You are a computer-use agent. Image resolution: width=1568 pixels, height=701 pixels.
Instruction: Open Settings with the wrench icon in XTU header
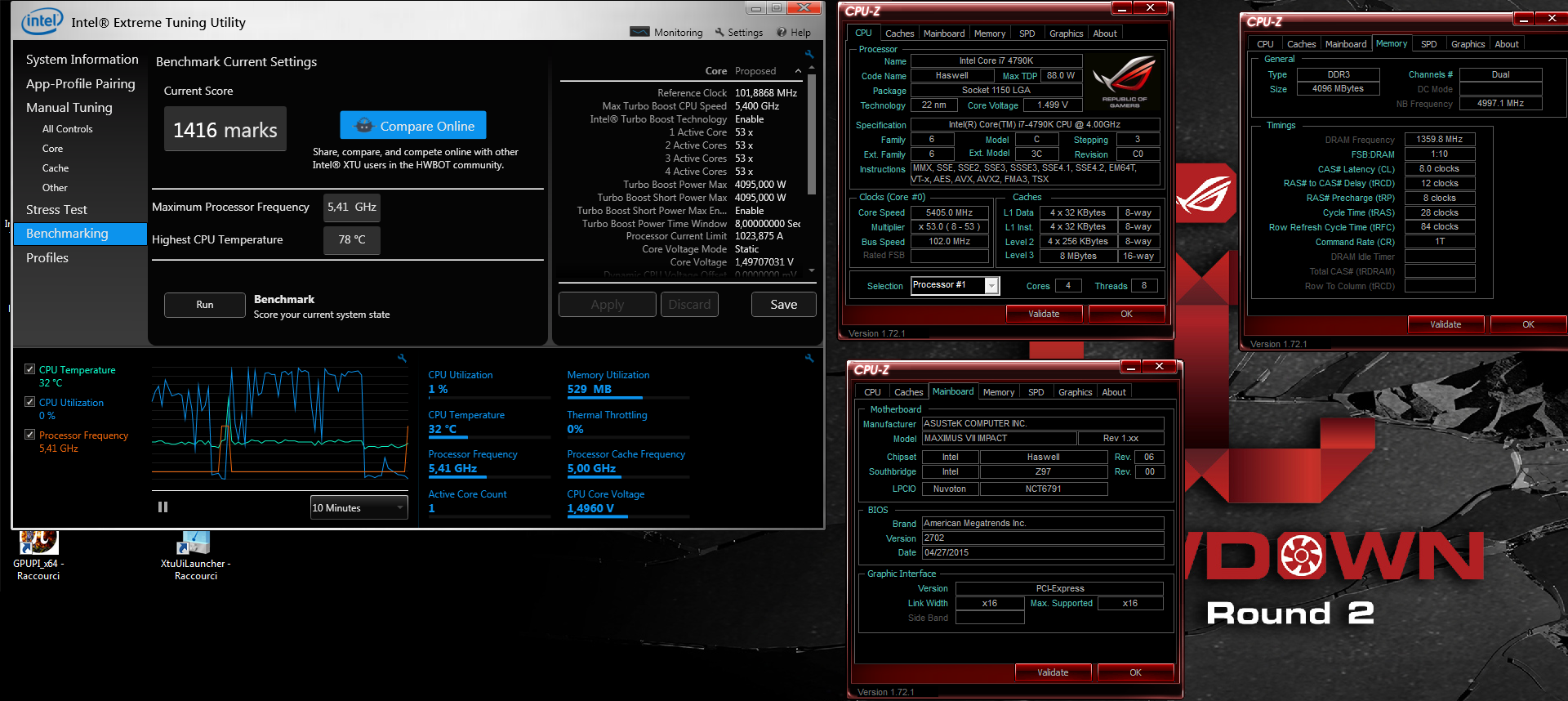tap(719, 32)
